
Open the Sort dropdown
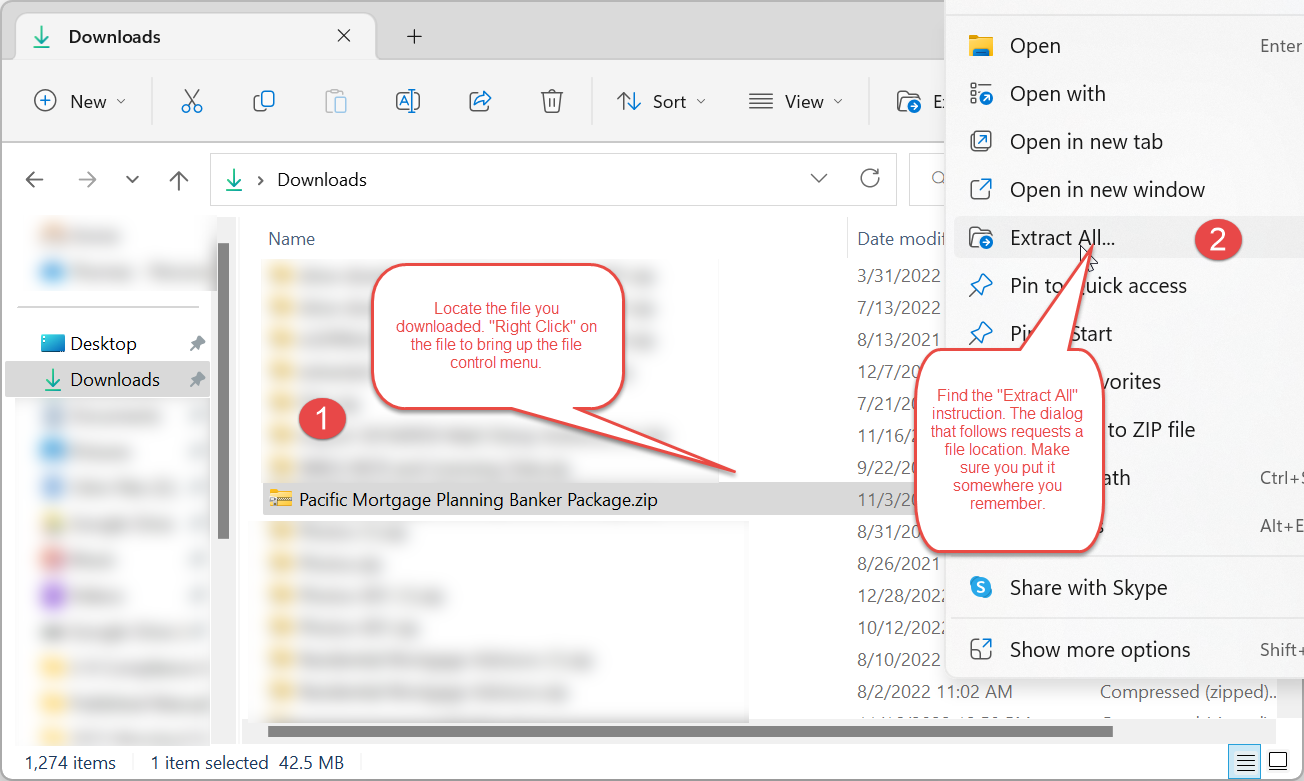click(661, 101)
